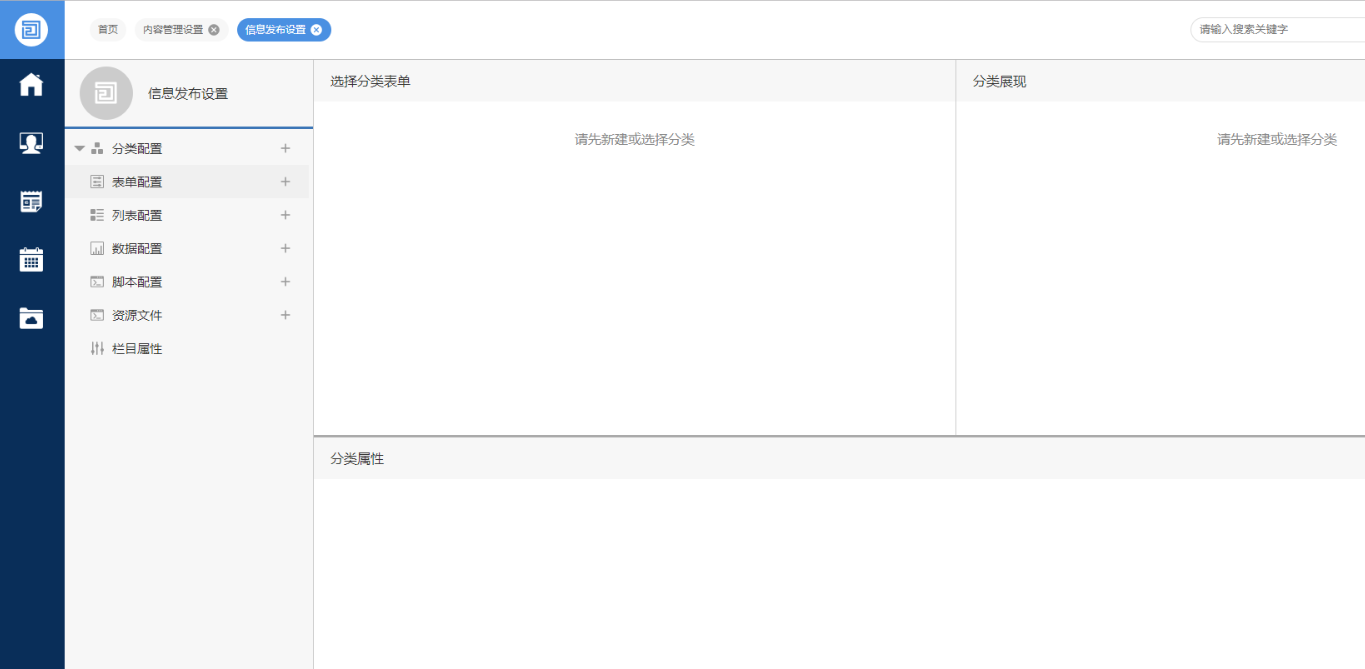1365x669 pixels.
Task: Select 栏目属性 in the sidebar tree
Action: pos(138,348)
